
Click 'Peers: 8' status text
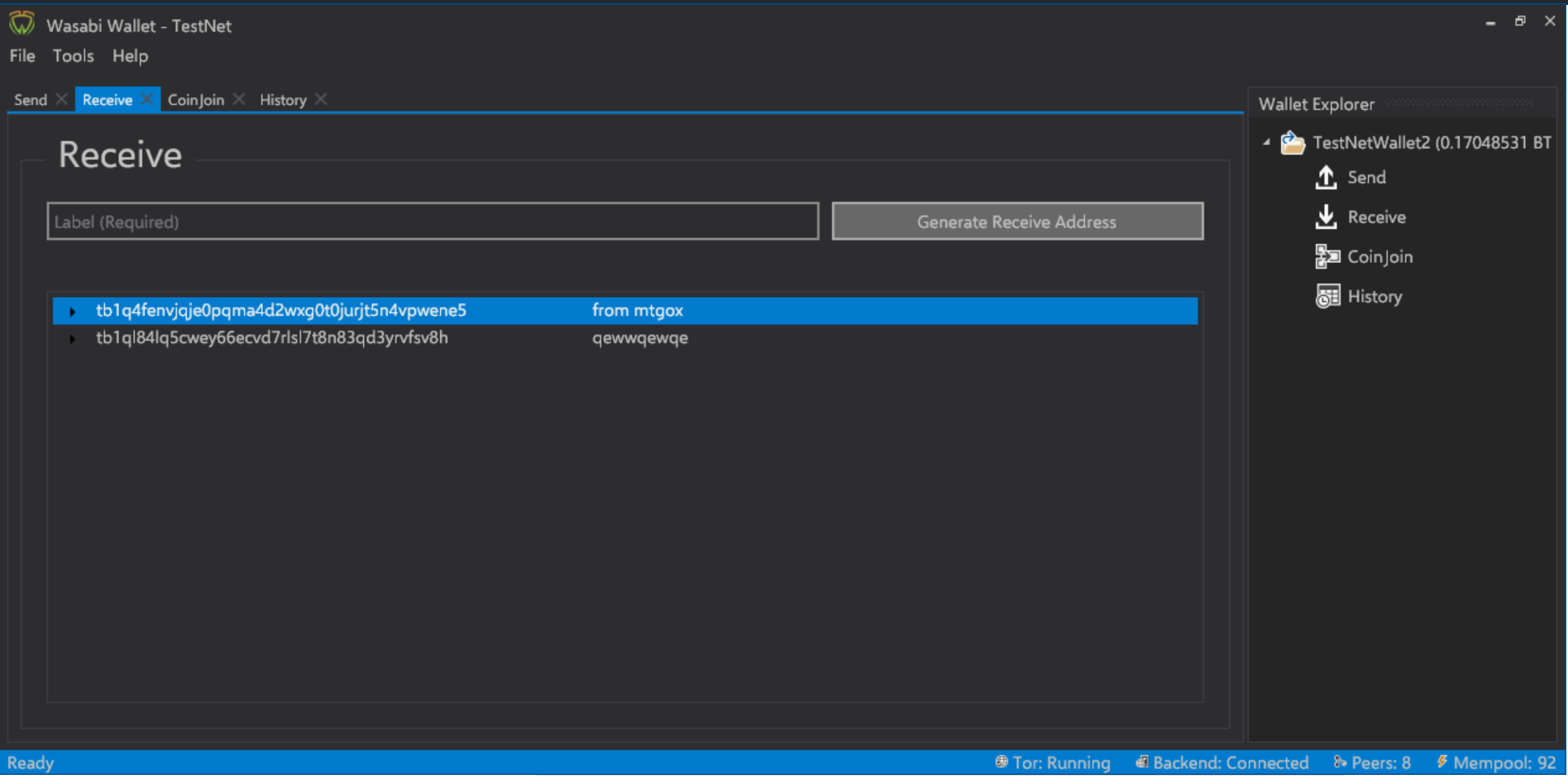[x=1381, y=762]
